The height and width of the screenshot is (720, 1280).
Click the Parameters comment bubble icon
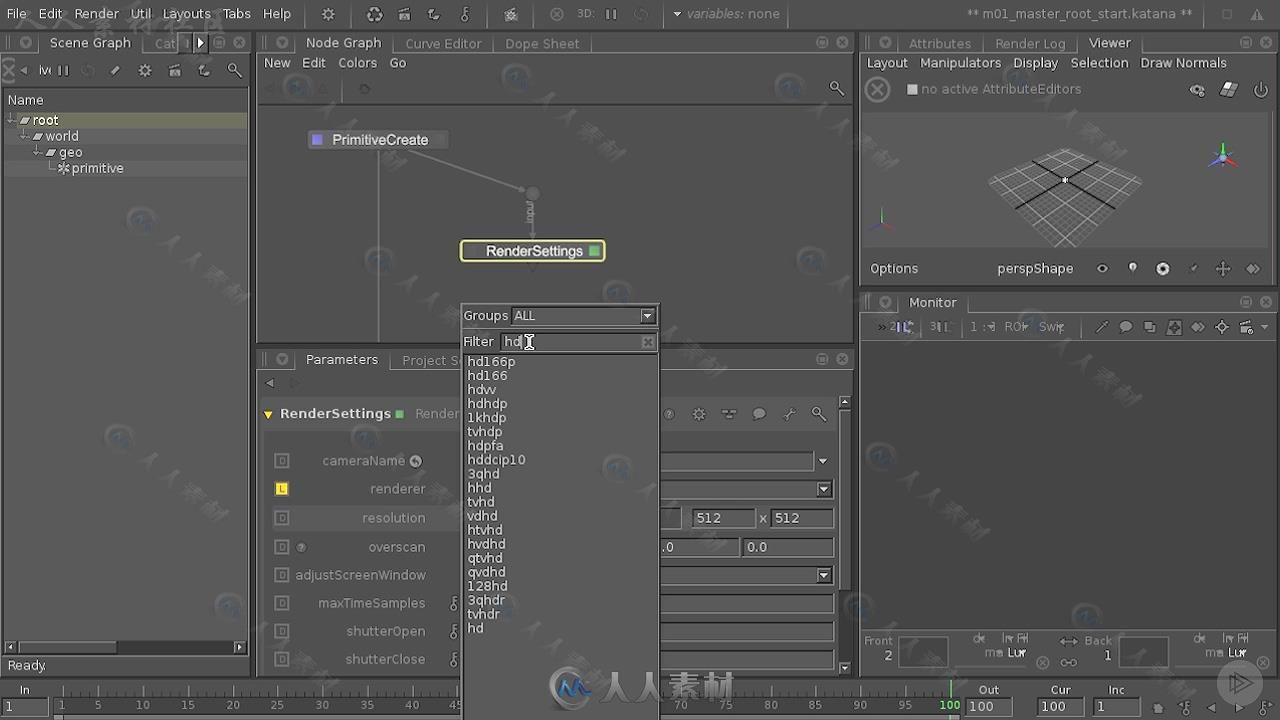pyautogui.click(x=759, y=414)
